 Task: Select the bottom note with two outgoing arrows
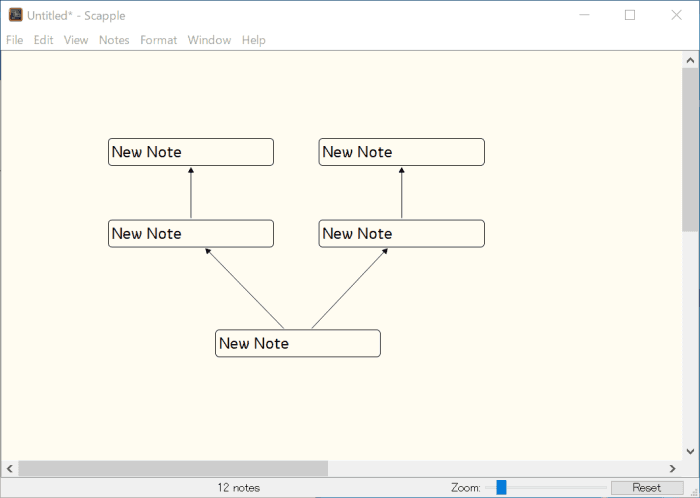coord(297,343)
